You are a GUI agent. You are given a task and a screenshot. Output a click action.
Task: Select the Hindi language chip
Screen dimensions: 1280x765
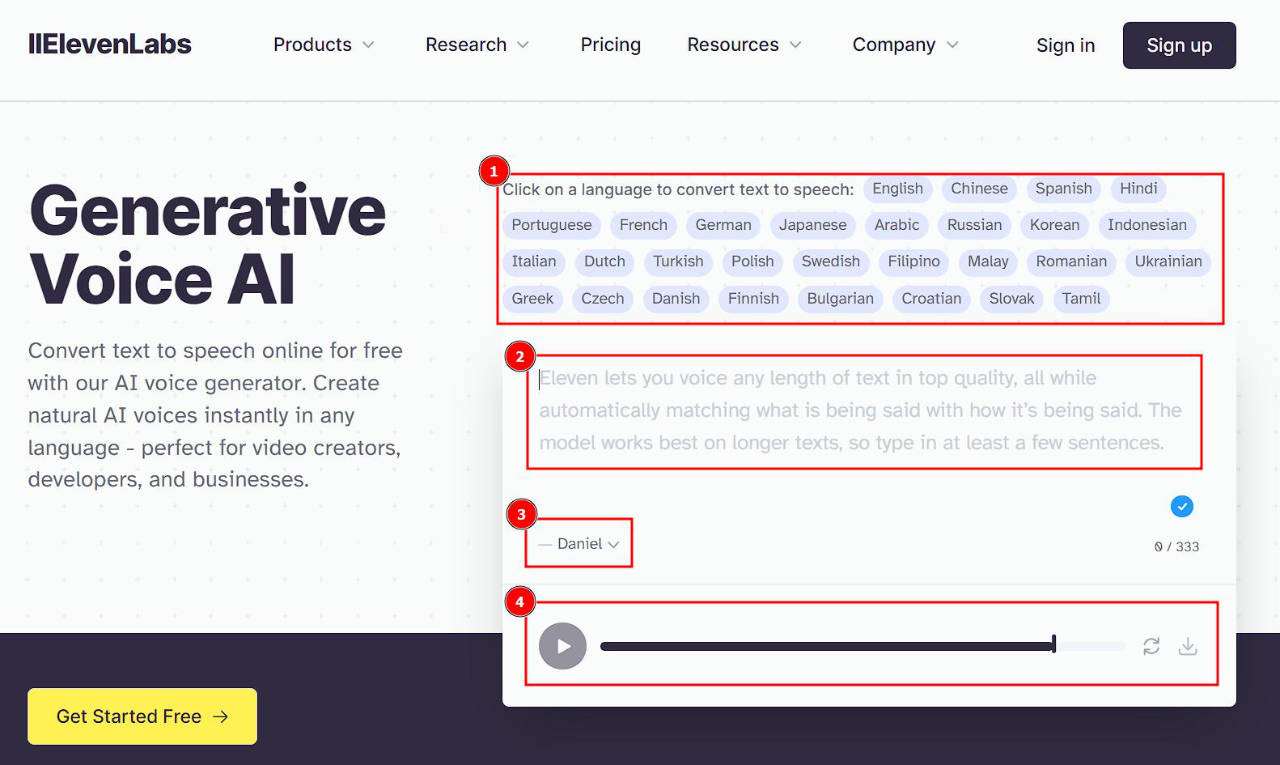(1139, 189)
